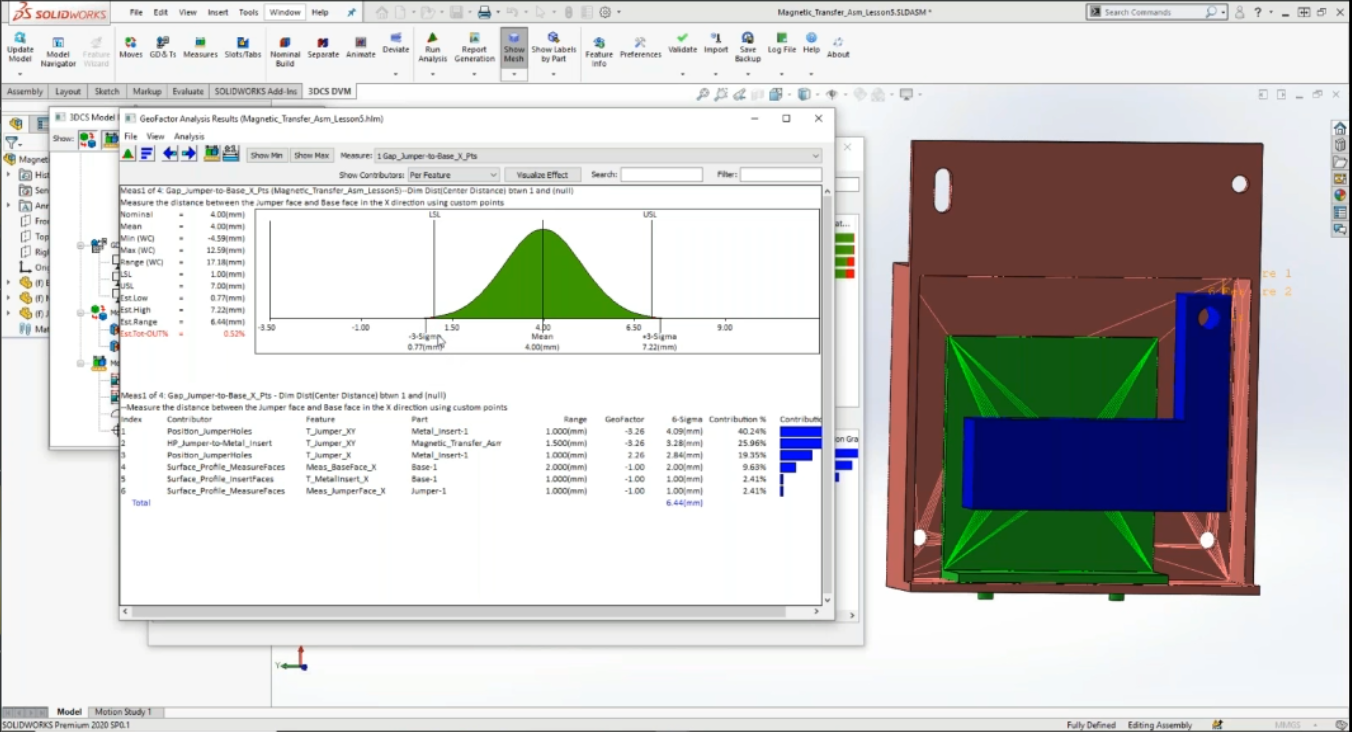1352x732 pixels.
Task: Click the Total row label
Action: click(141, 503)
